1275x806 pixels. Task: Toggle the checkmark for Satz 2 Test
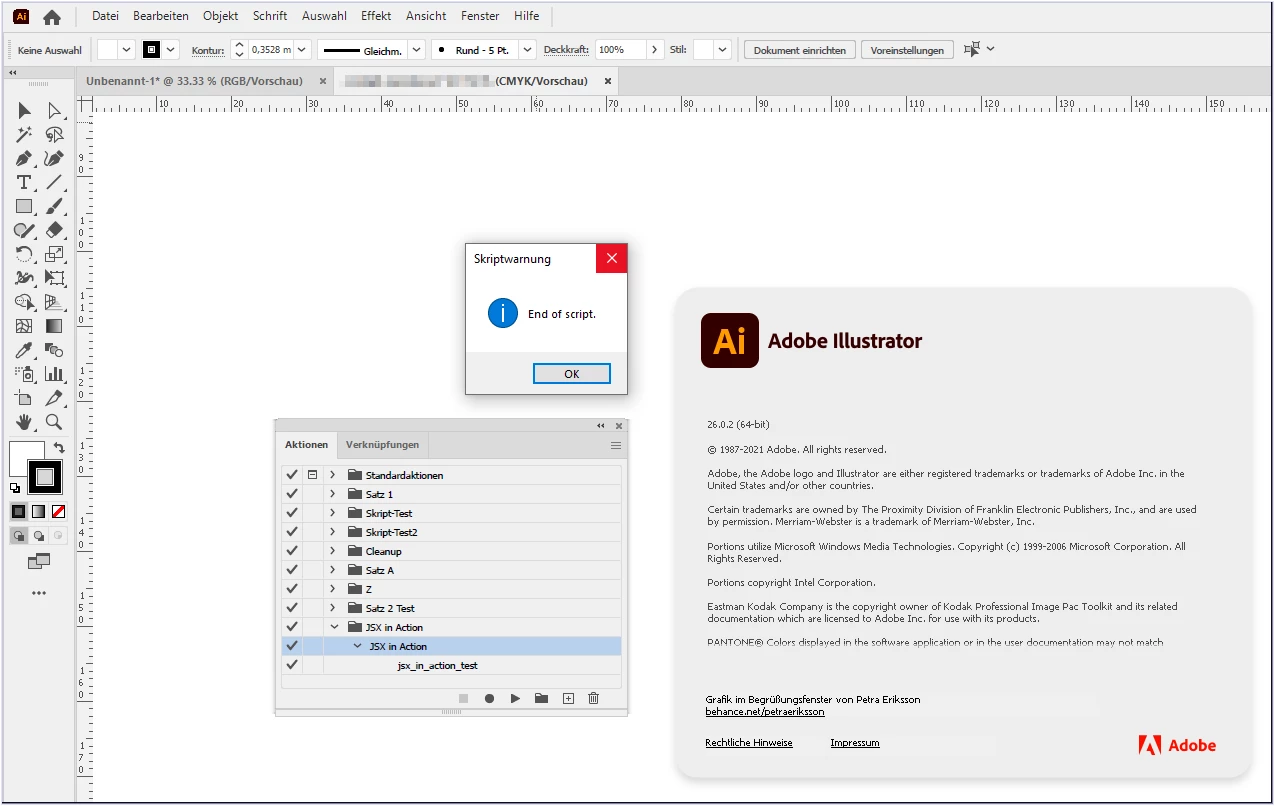tap(292, 608)
